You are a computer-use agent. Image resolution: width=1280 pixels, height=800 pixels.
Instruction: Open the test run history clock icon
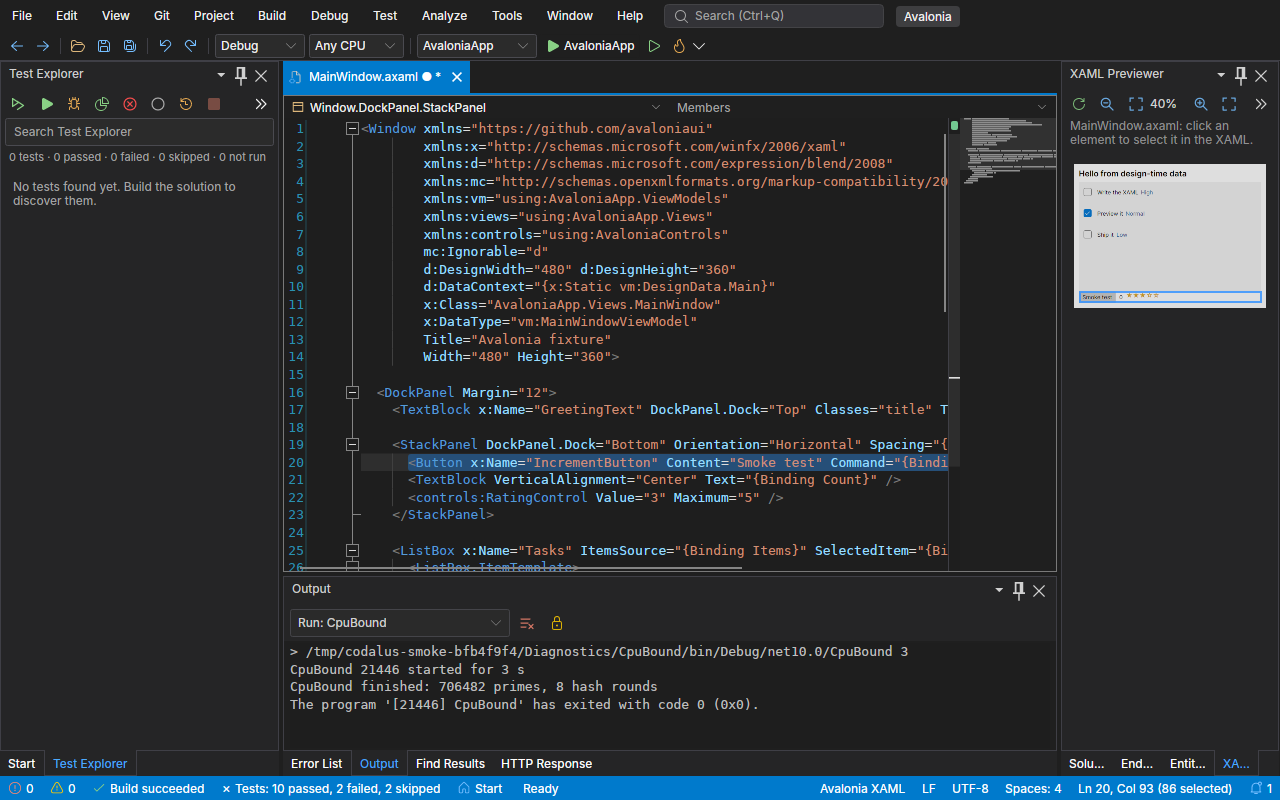(186, 104)
